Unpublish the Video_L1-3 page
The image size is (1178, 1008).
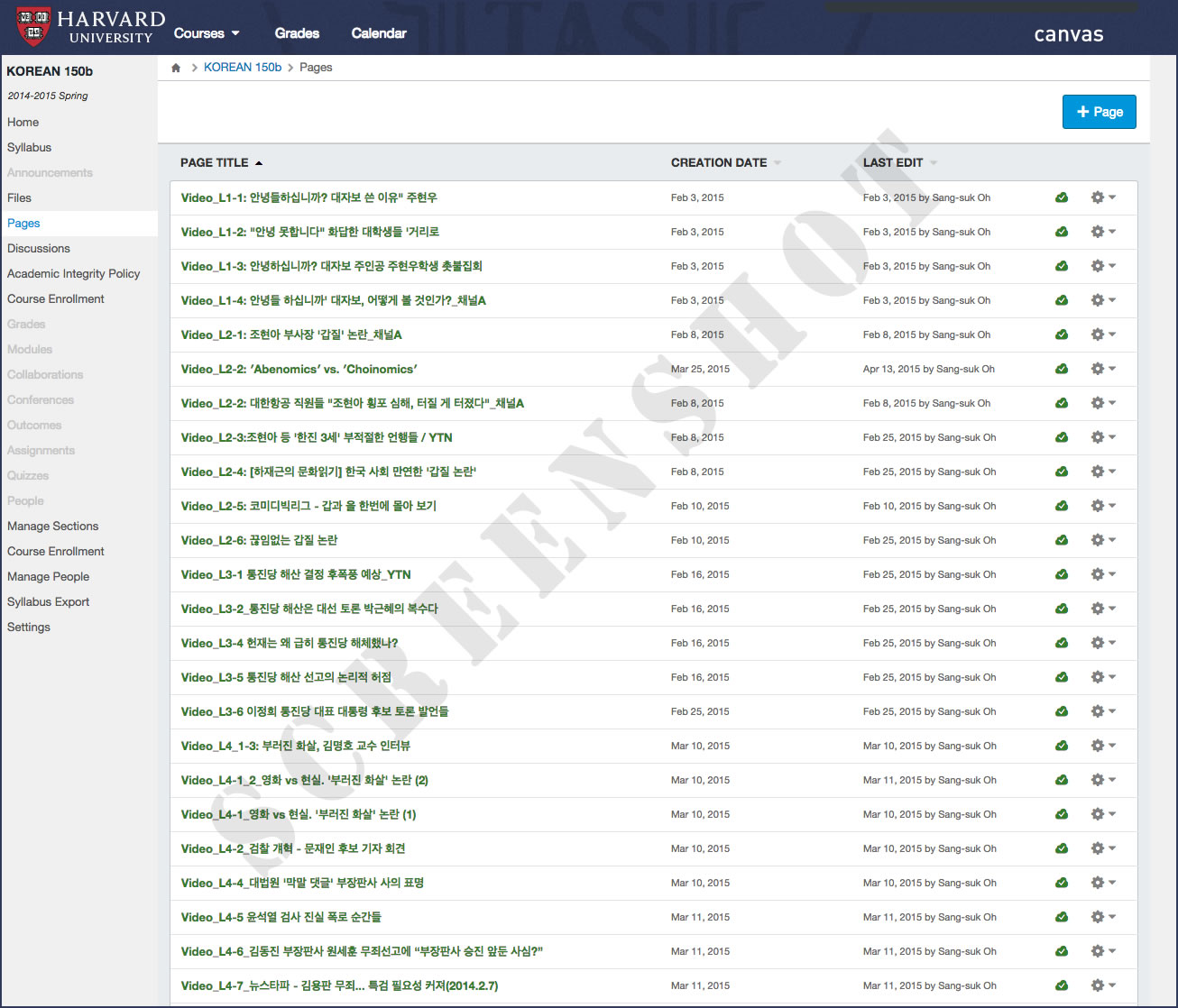(1062, 266)
